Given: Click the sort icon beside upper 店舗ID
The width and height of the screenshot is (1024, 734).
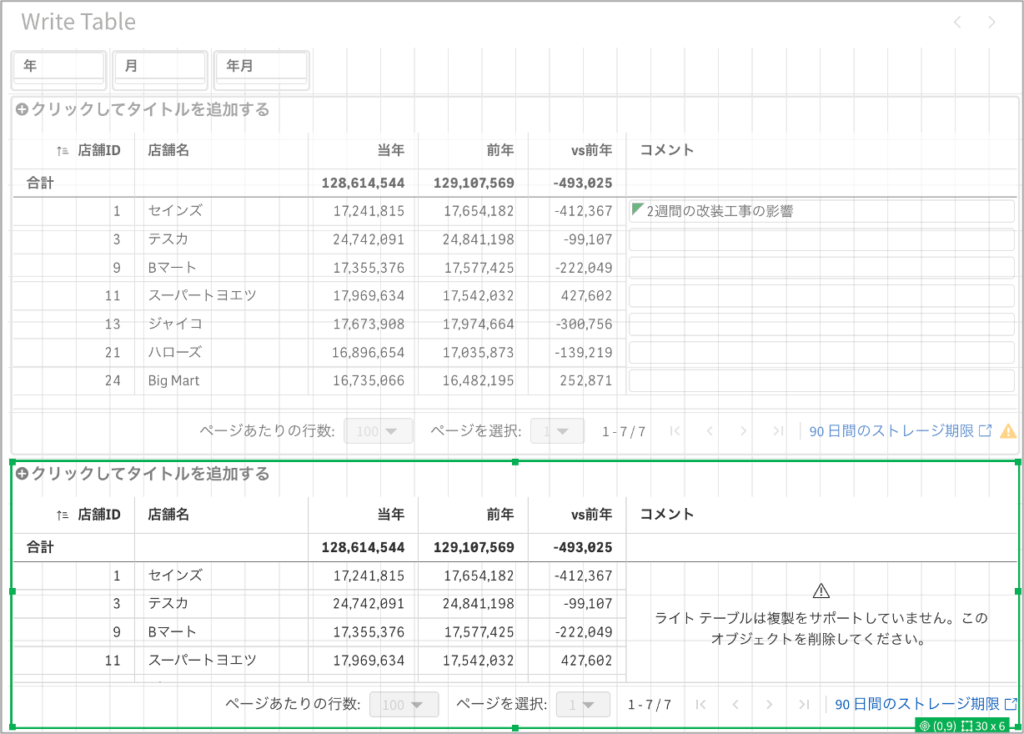Looking at the screenshot, I should pos(63,151).
